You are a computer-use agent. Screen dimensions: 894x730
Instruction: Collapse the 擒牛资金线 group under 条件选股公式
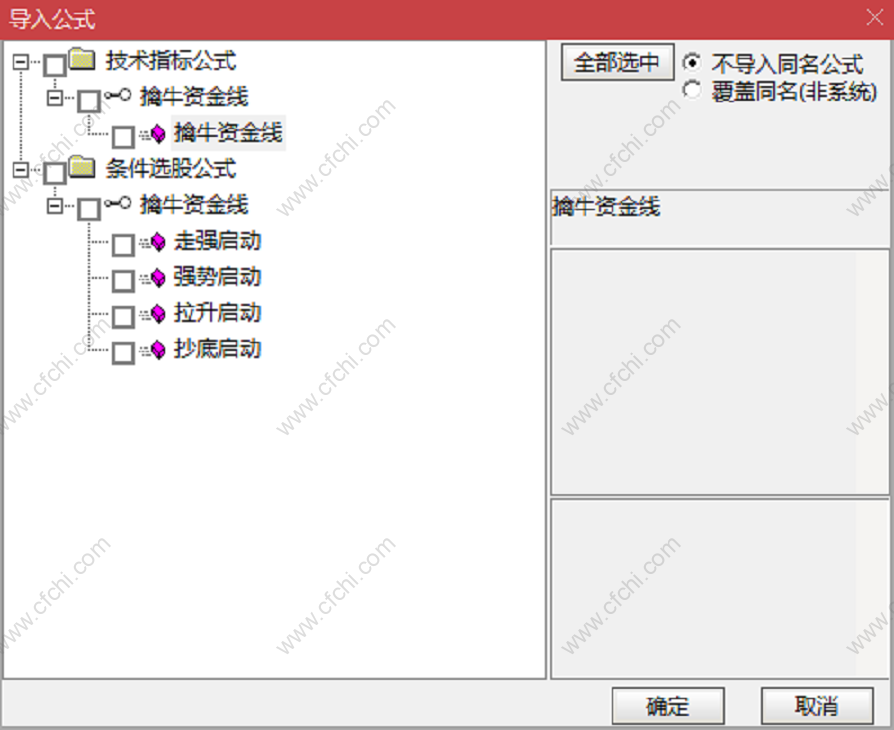click(55, 205)
